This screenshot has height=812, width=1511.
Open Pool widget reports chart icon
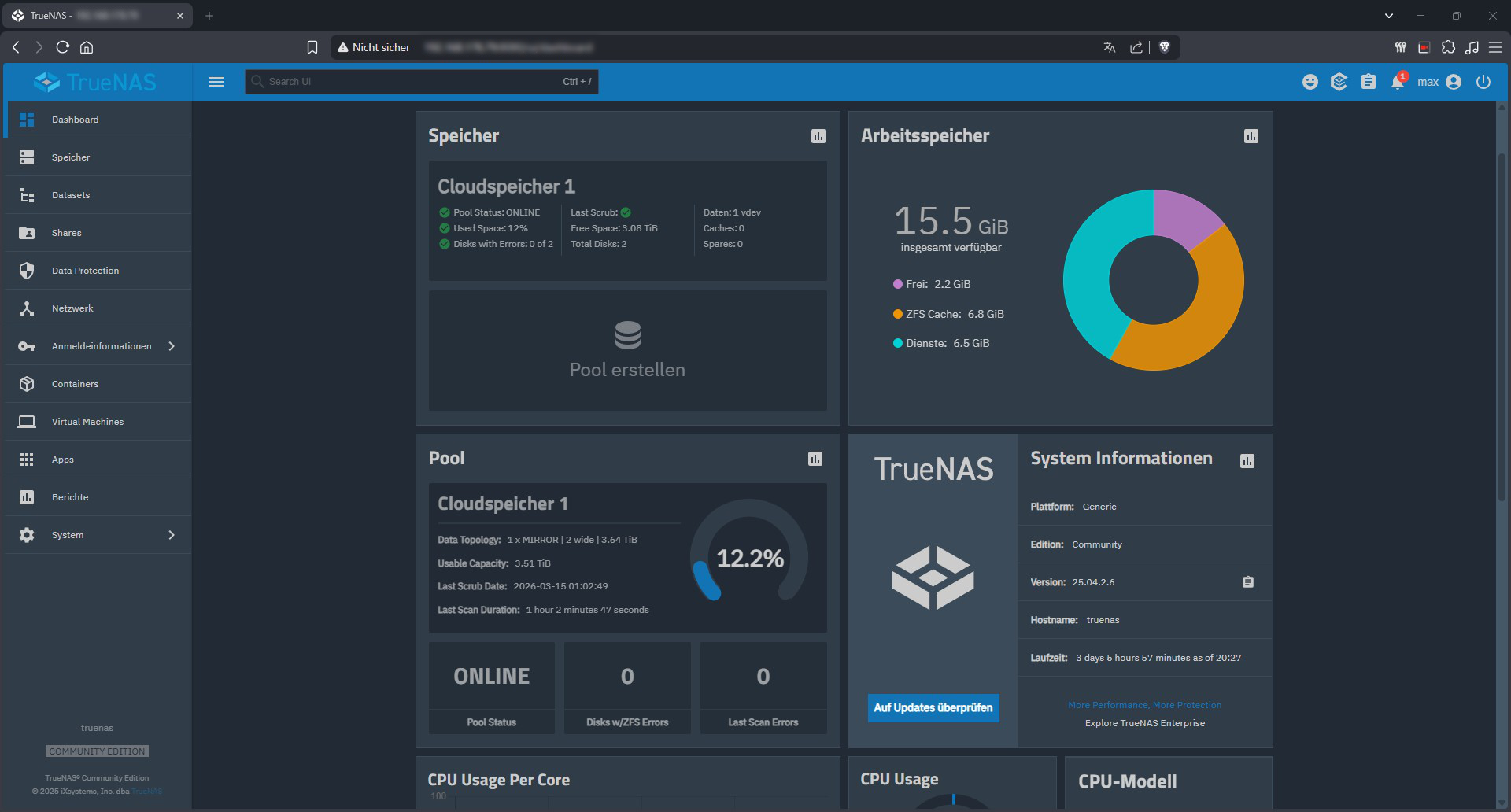815,459
